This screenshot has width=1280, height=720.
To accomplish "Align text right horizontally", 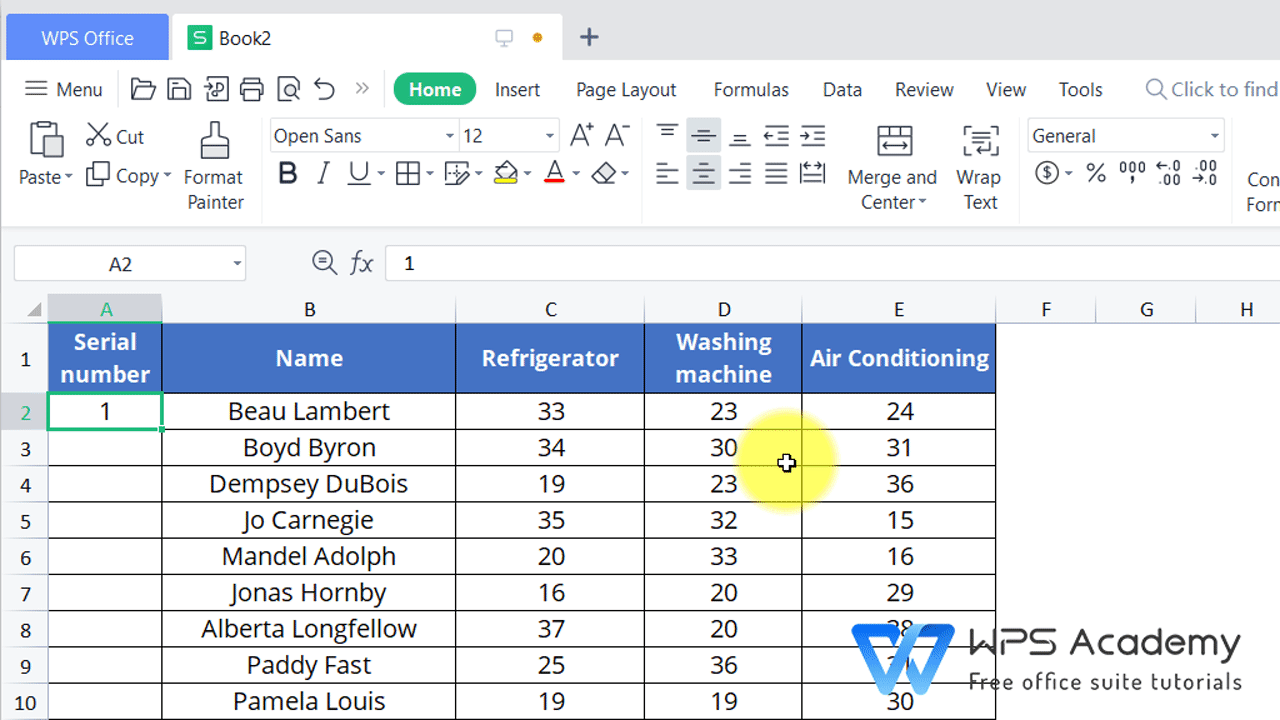I will pyautogui.click(x=740, y=174).
